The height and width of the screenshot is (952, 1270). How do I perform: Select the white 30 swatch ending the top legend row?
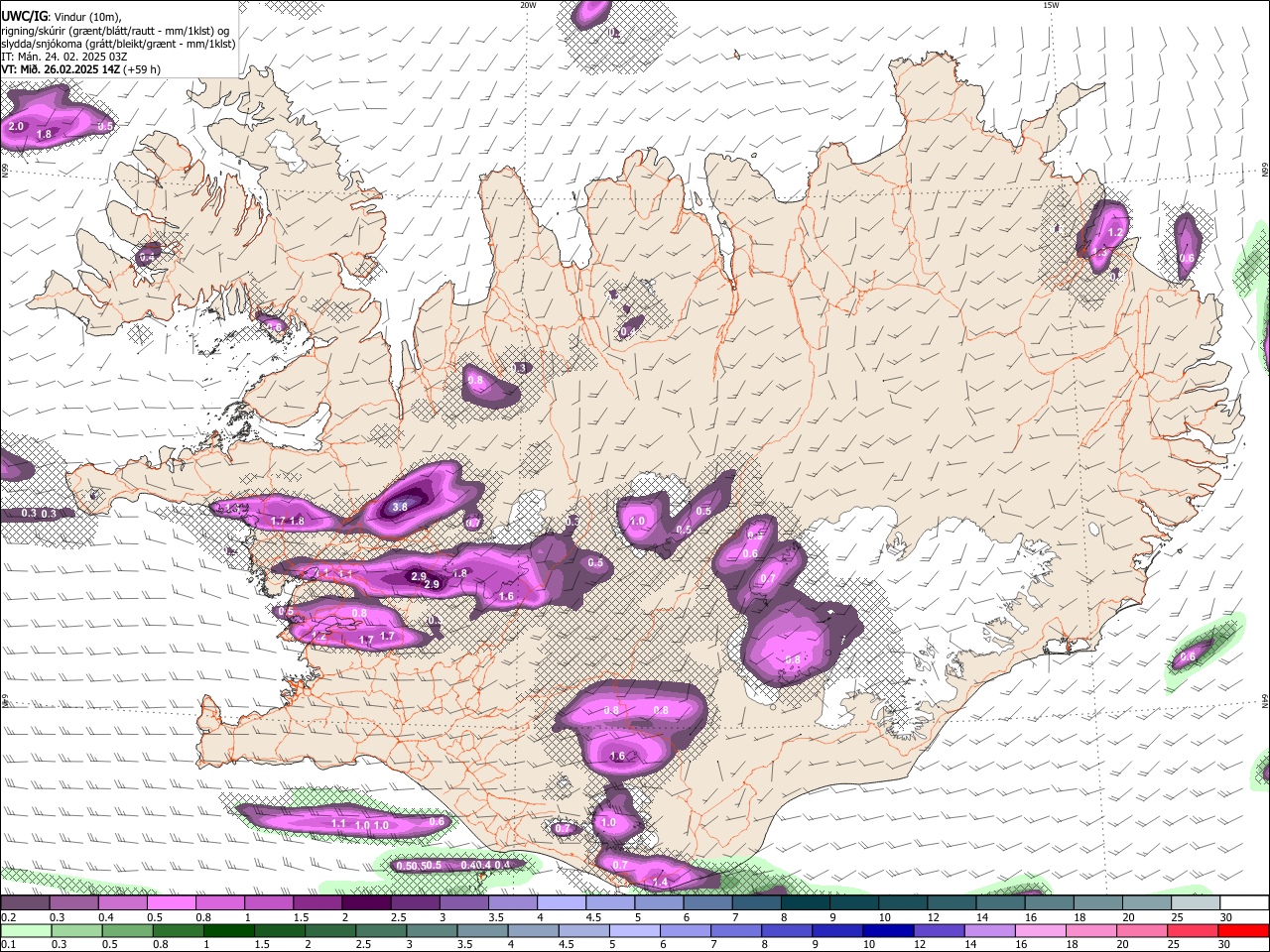tap(1244, 903)
